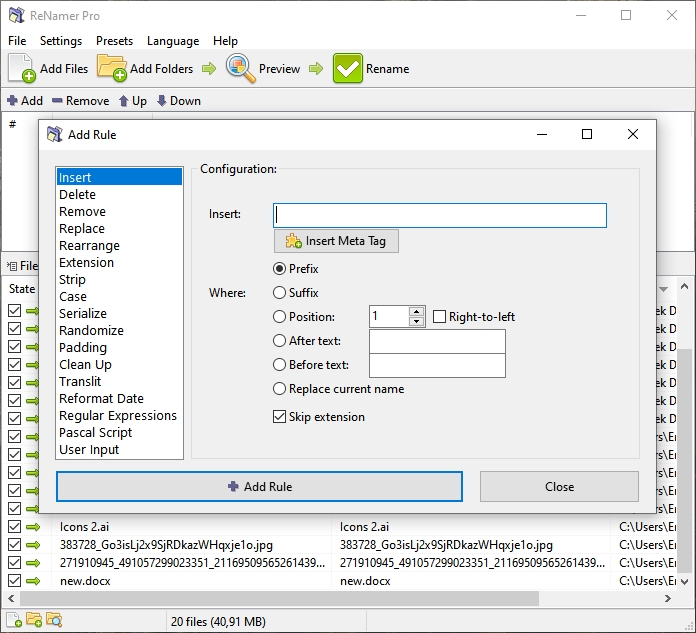Click the Remove rule button
Image resolution: width=696 pixels, height=633 pixels.
tap(80, 101)
